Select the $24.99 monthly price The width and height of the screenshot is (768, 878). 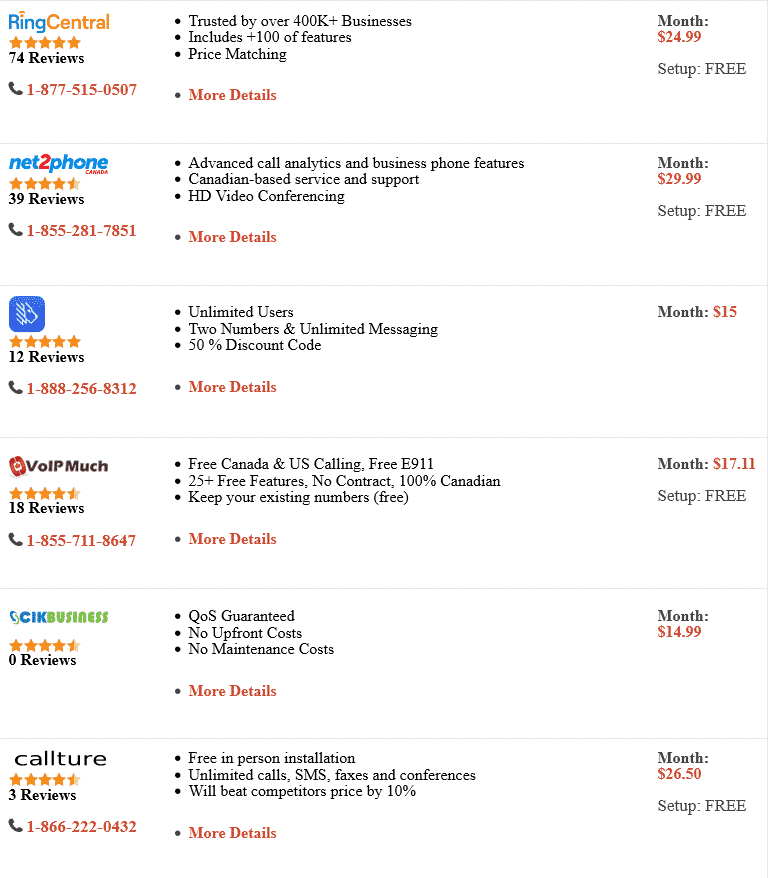(x=679, y=37)
